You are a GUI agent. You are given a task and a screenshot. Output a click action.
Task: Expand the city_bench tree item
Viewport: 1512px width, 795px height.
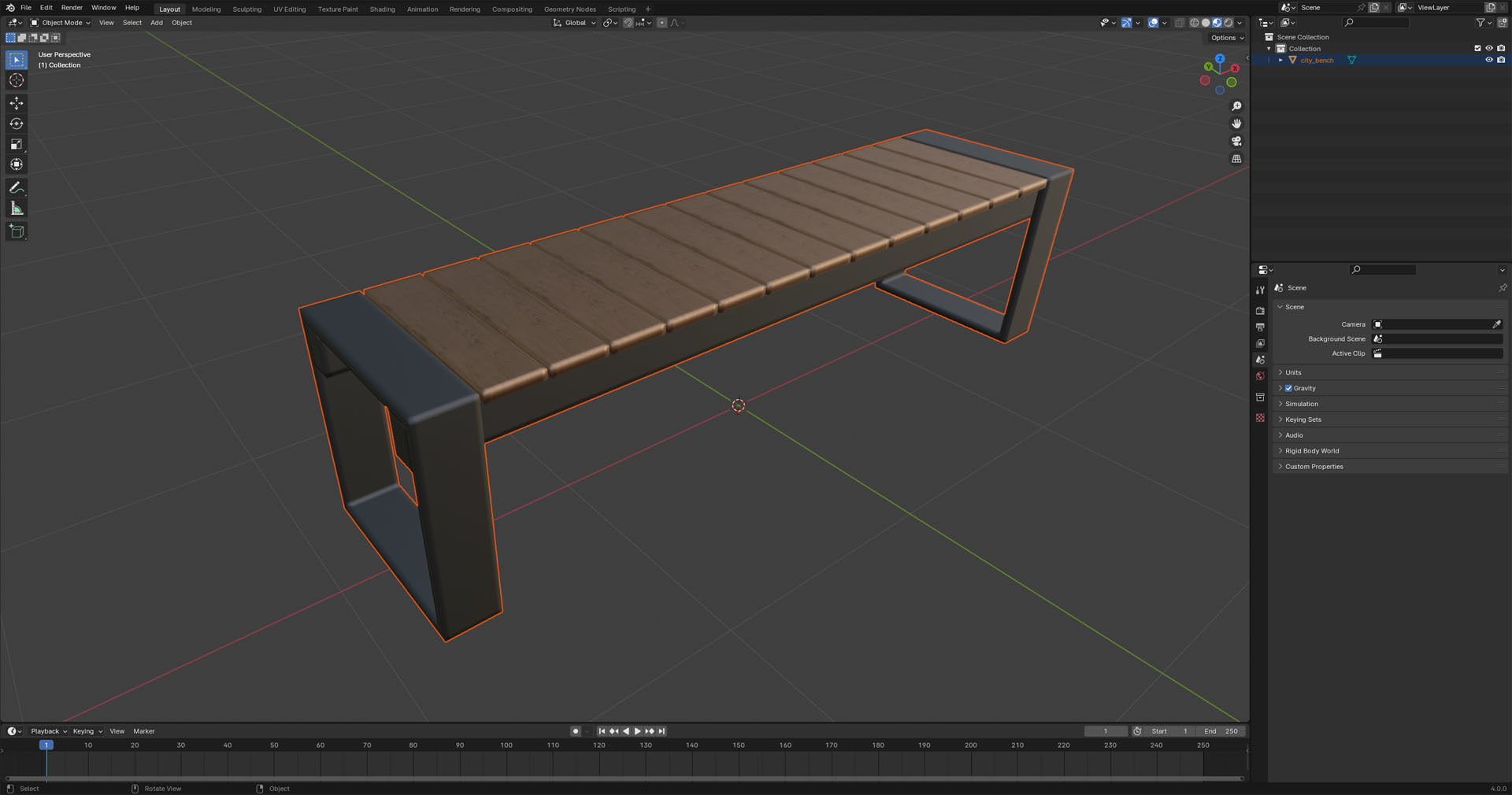pyautogui.click(x=1280, y=60)
